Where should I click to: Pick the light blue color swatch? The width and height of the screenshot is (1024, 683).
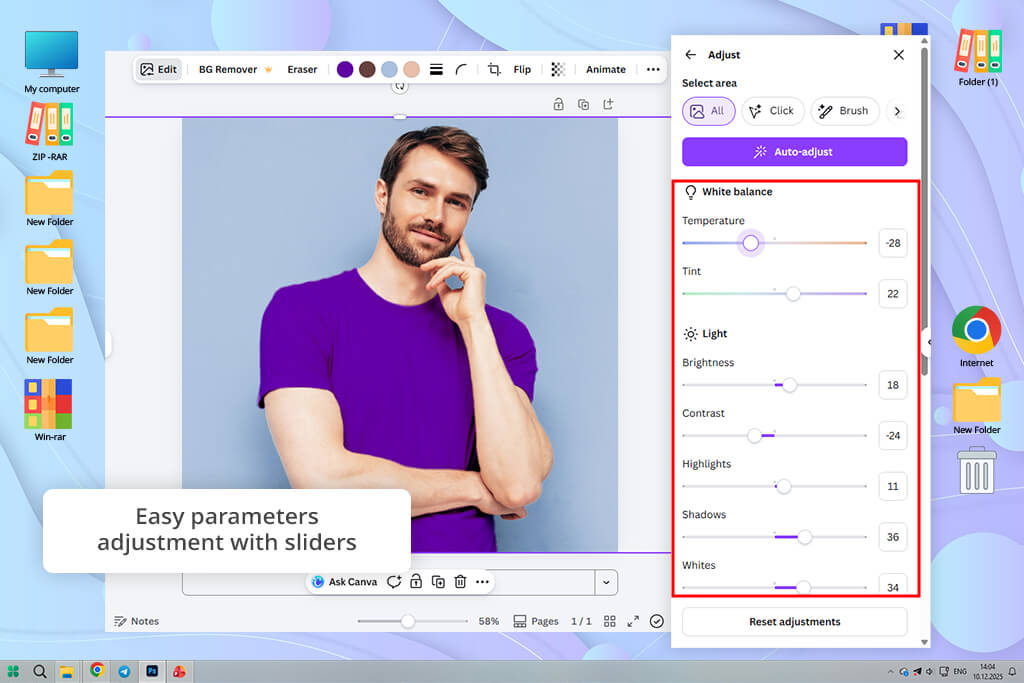389,69
